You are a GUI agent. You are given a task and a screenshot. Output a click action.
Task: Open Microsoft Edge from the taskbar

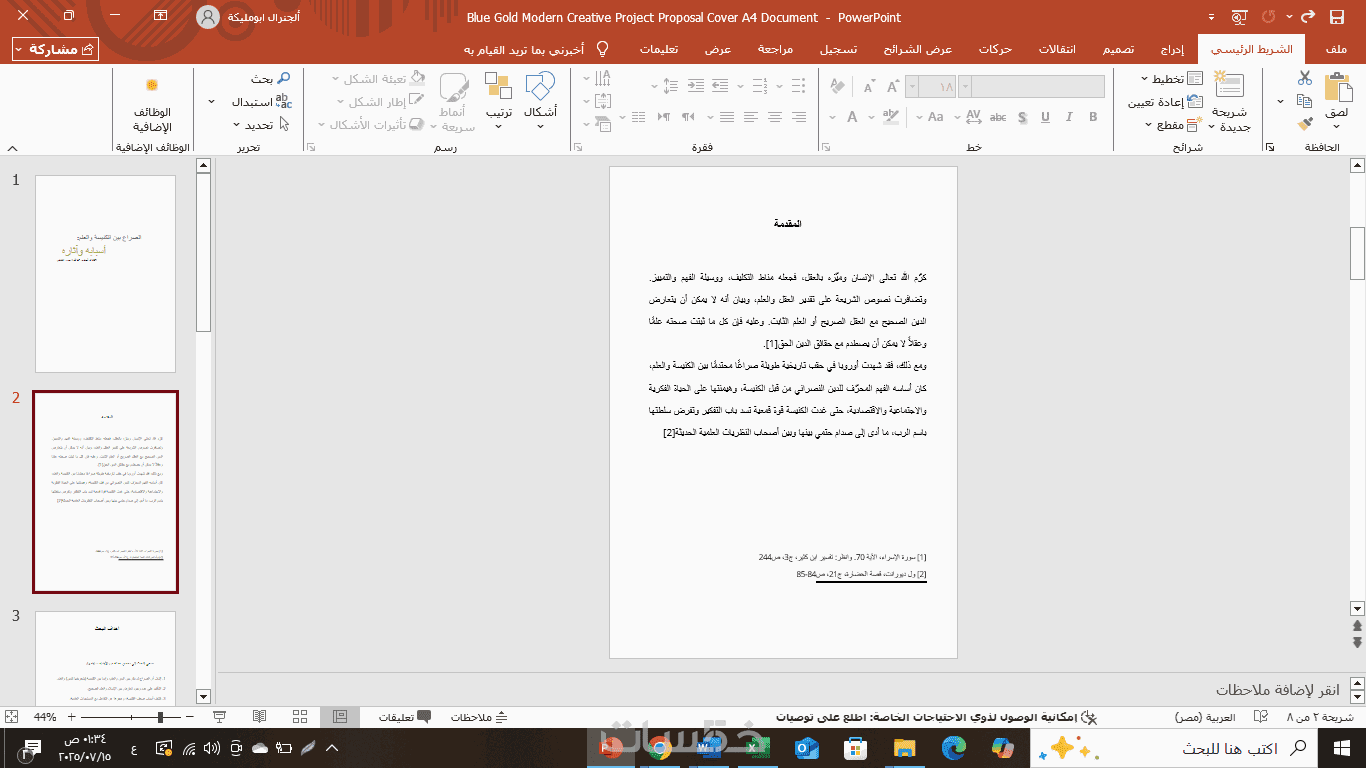(x=953, y=748)
